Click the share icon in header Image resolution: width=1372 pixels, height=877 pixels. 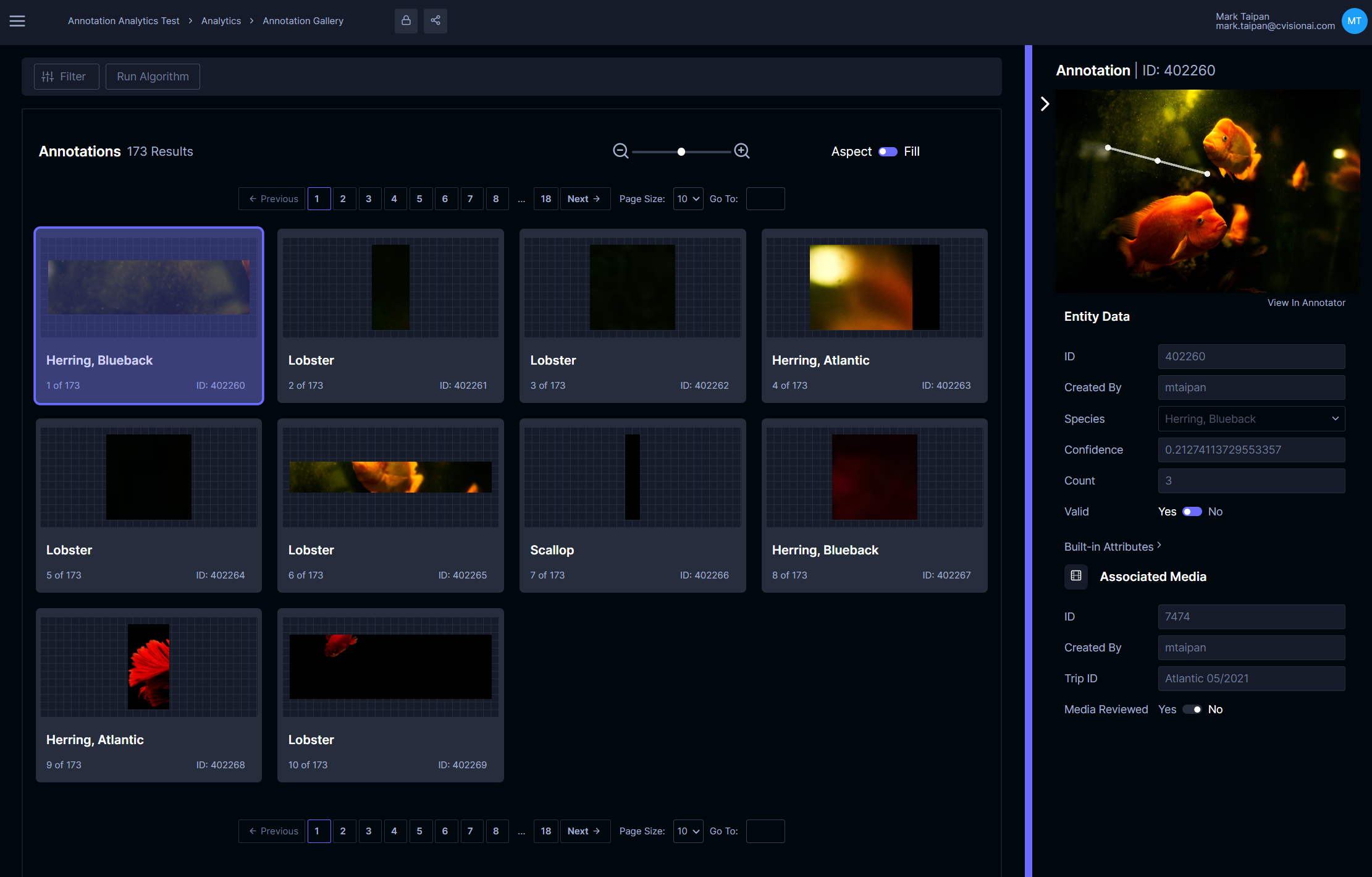(436, 20)
